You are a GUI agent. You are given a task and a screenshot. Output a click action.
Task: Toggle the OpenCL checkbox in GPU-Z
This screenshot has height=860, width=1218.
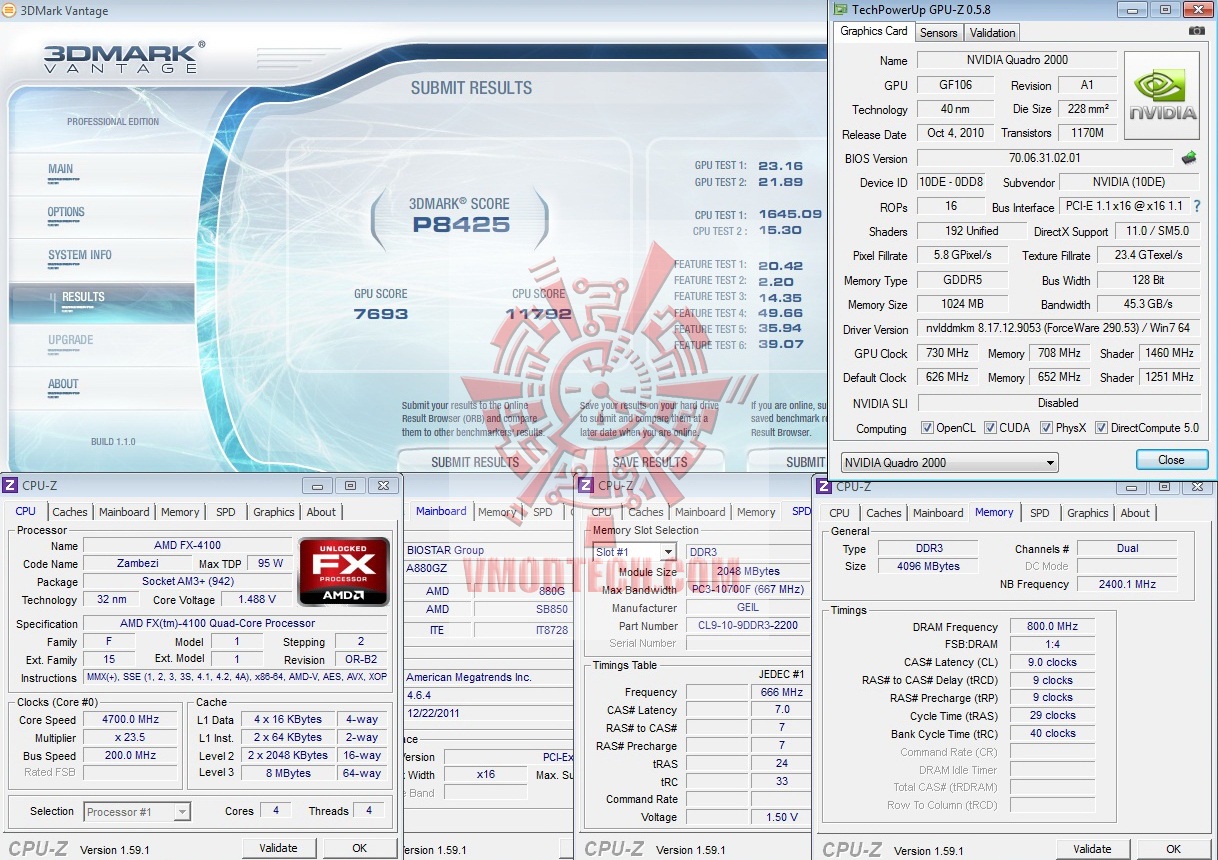coord(927,428)
